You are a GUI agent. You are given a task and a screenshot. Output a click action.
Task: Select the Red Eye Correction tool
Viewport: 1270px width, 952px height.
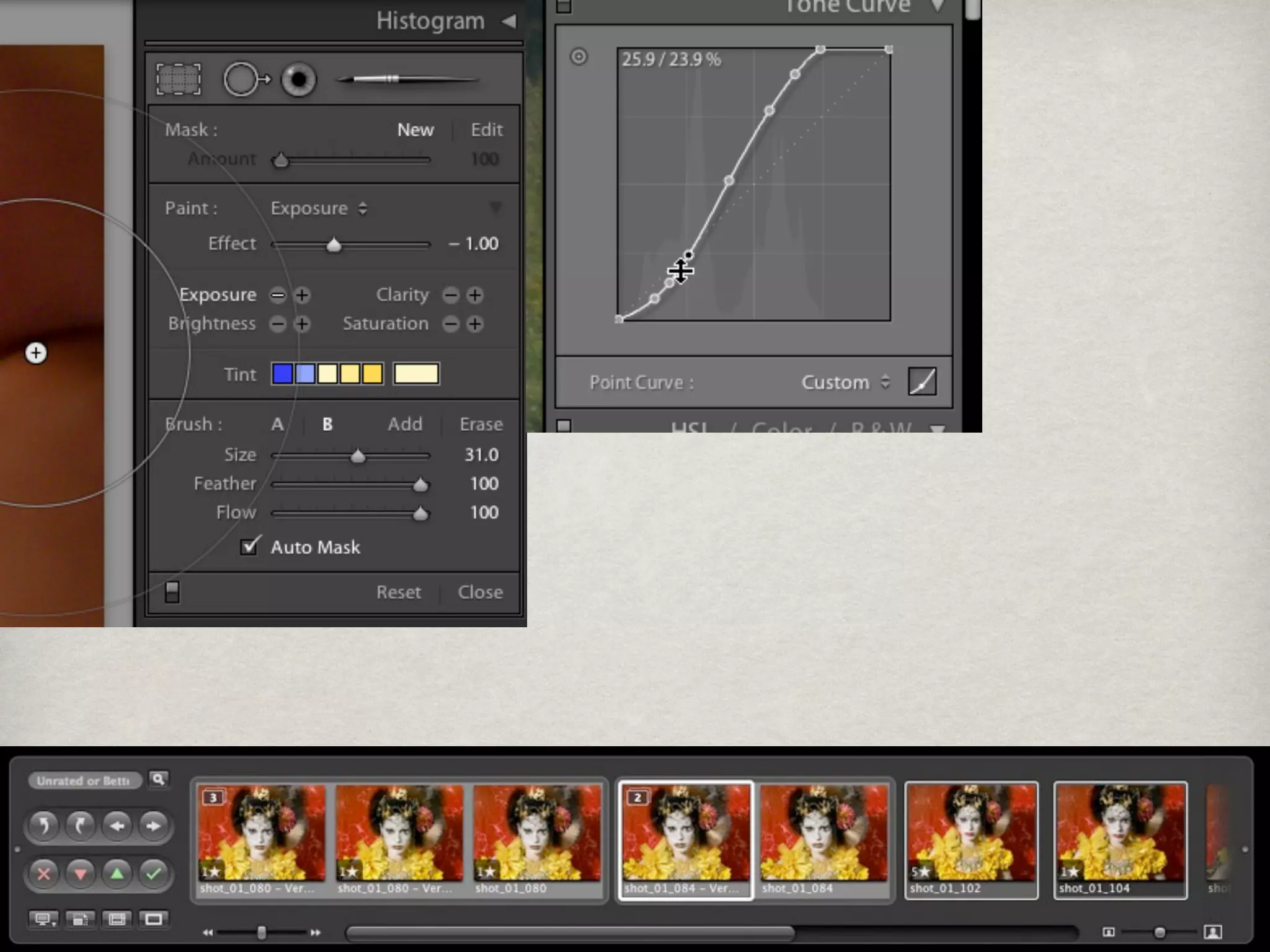point(299,80)
